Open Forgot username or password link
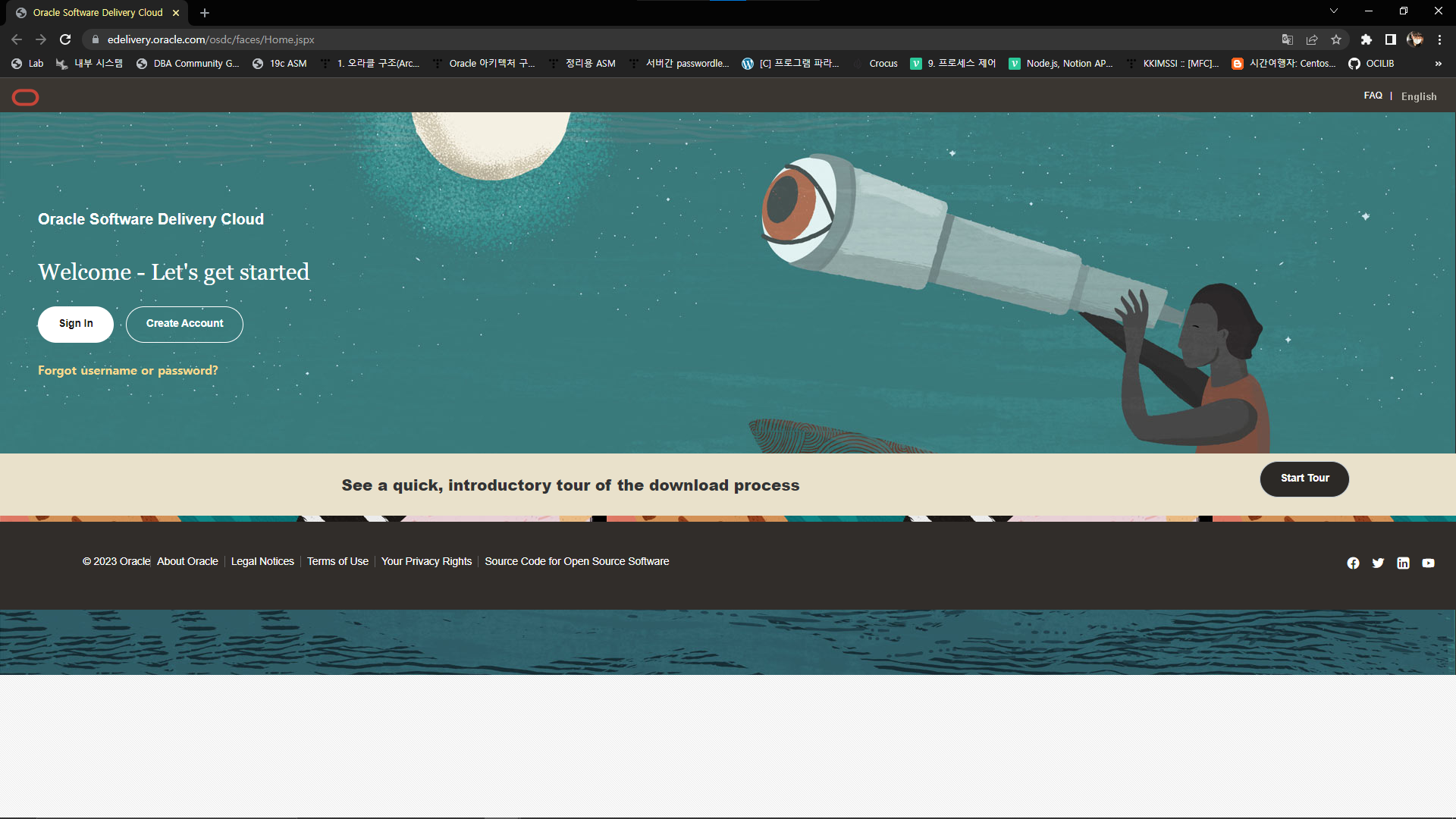Screen dimensions: 1456x819 128,371
